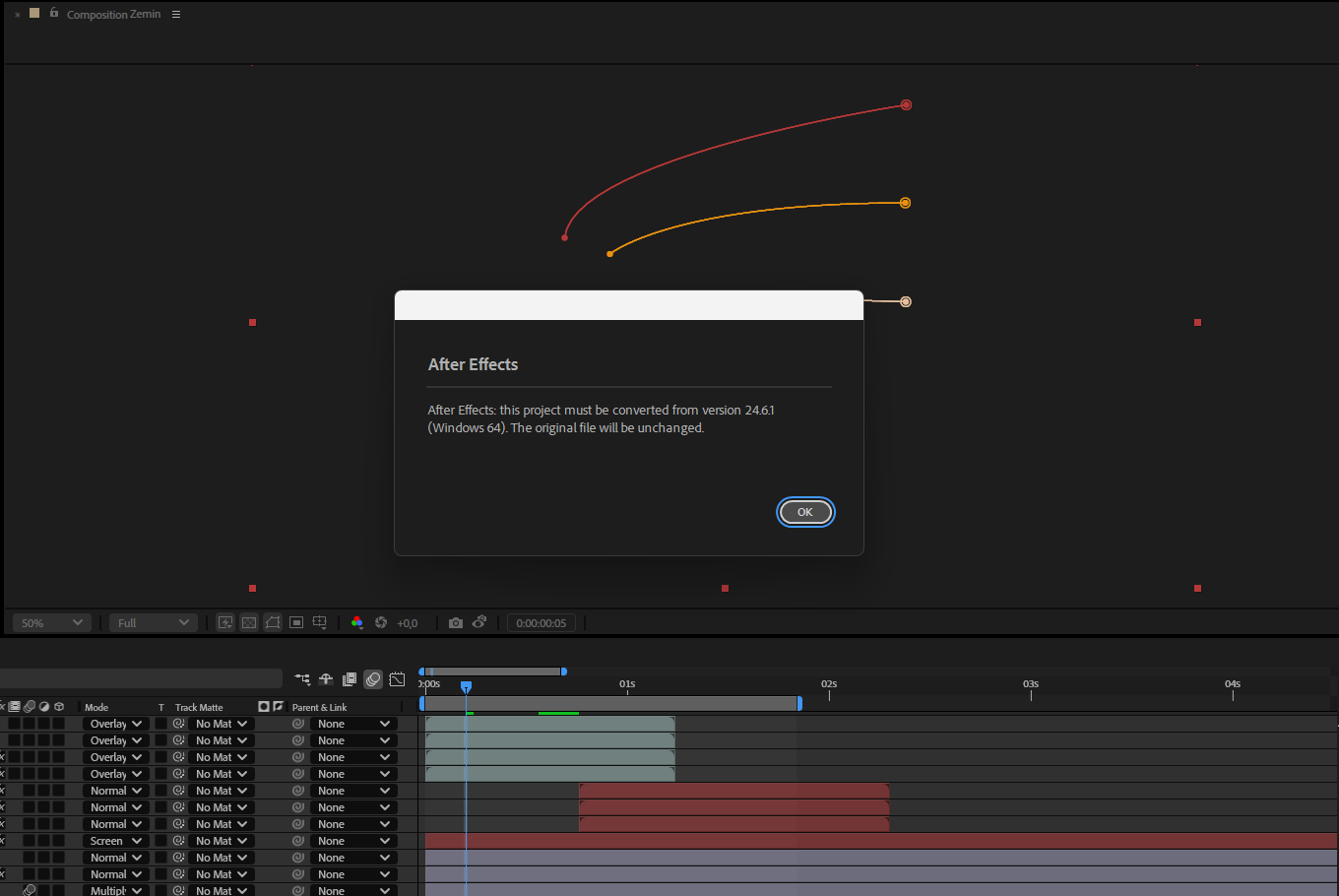The width and height of the screenshot is (1339, 896).
Task: Click the Frame Blending column header icon
Action: point(15,707)
